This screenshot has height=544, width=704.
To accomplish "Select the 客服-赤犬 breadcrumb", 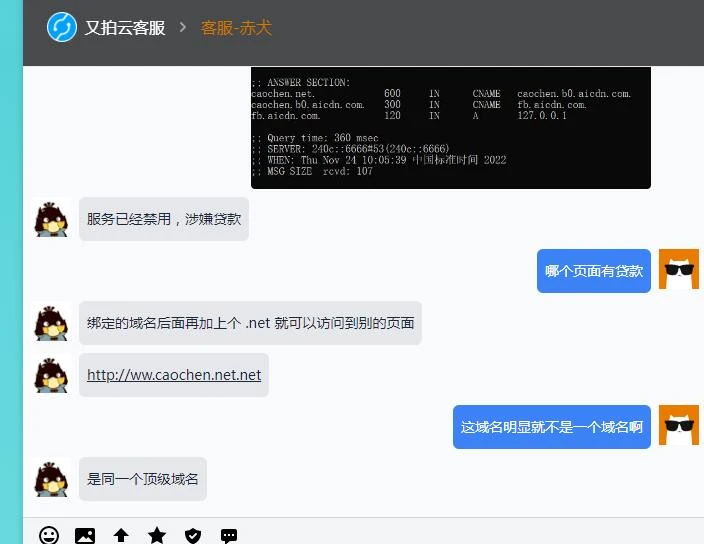I will click(236, 27).
